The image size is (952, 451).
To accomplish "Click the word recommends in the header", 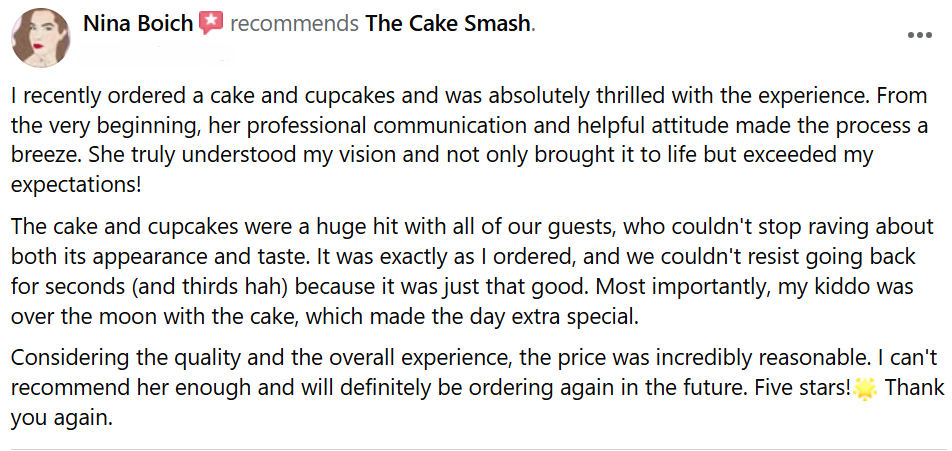I will 294,24.
